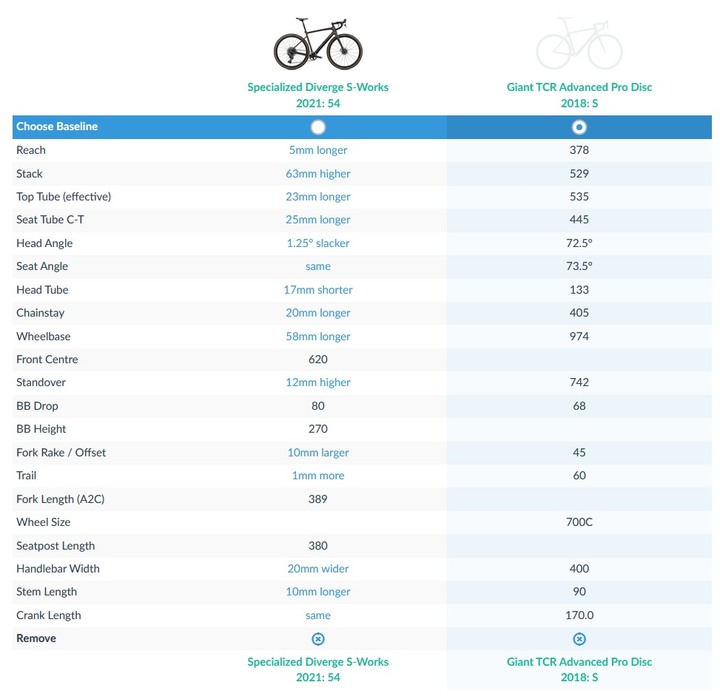Open Giant TCR placeholder bike image
Image resolution: width=720 pixels, height=699 pixels.
pyautogui.click(x=579, y=44)
